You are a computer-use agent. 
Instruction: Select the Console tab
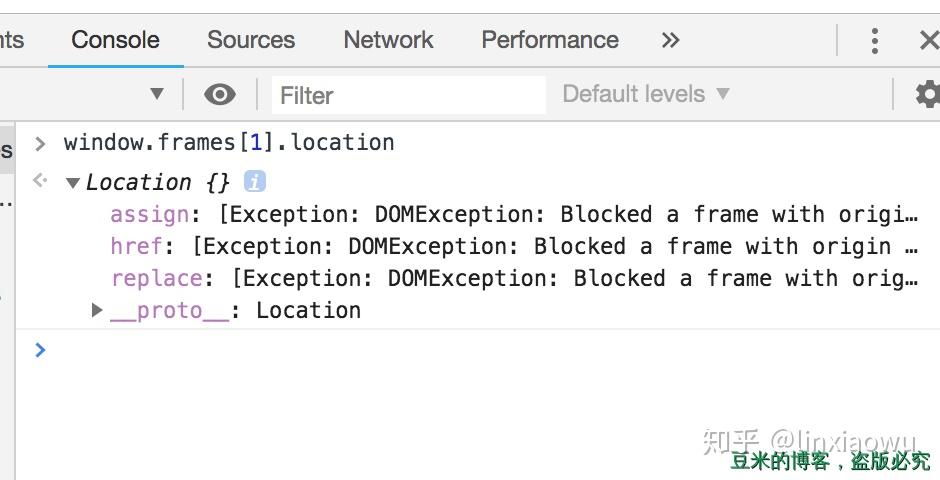(x=115, y=40)
